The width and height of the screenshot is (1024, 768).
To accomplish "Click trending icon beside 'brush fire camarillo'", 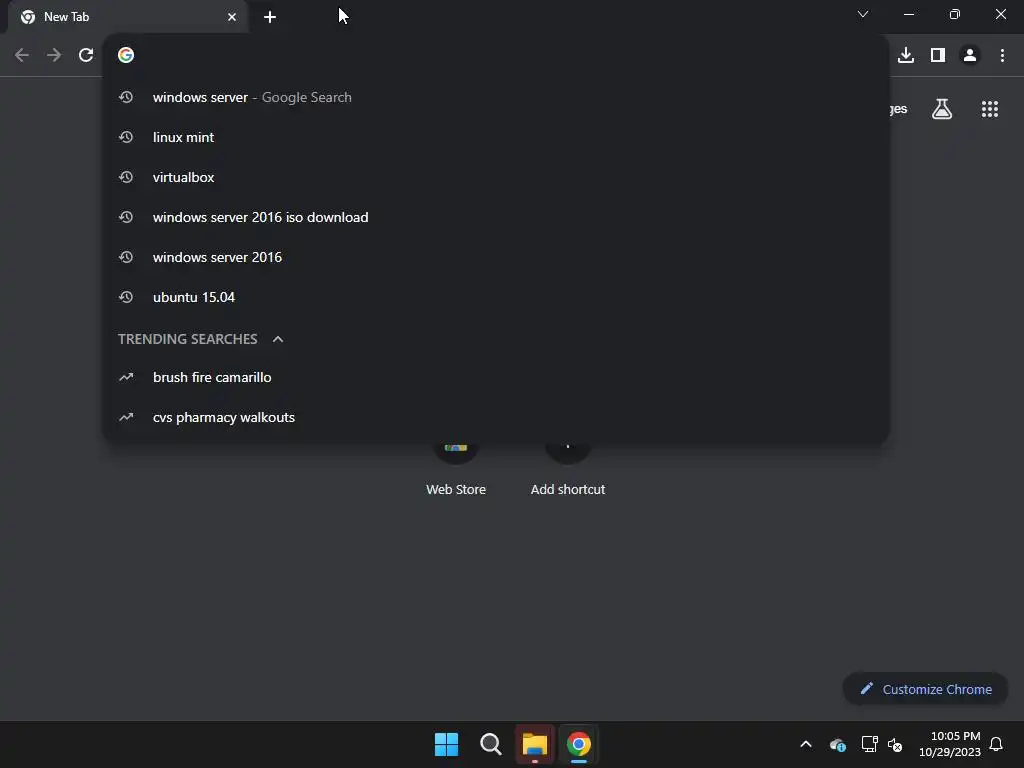I will tap(126, 377).
